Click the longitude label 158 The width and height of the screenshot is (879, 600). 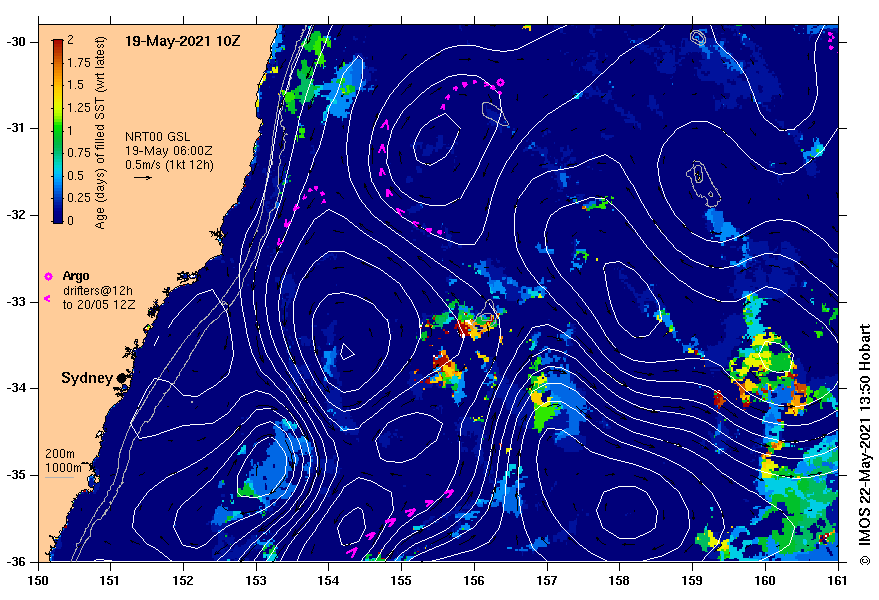click(619, 580)
